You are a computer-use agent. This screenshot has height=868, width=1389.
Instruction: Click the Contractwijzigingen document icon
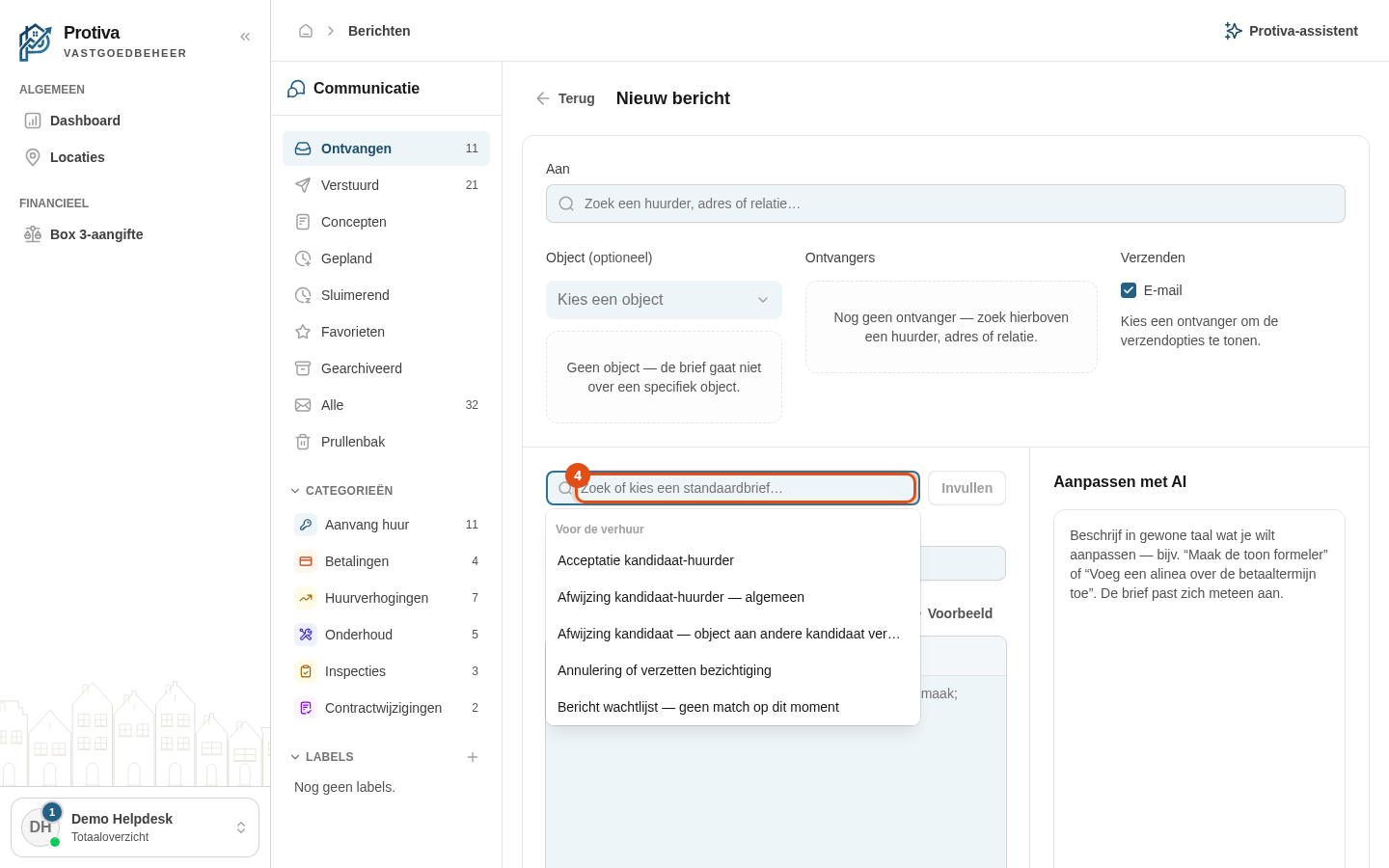[306, 708]
